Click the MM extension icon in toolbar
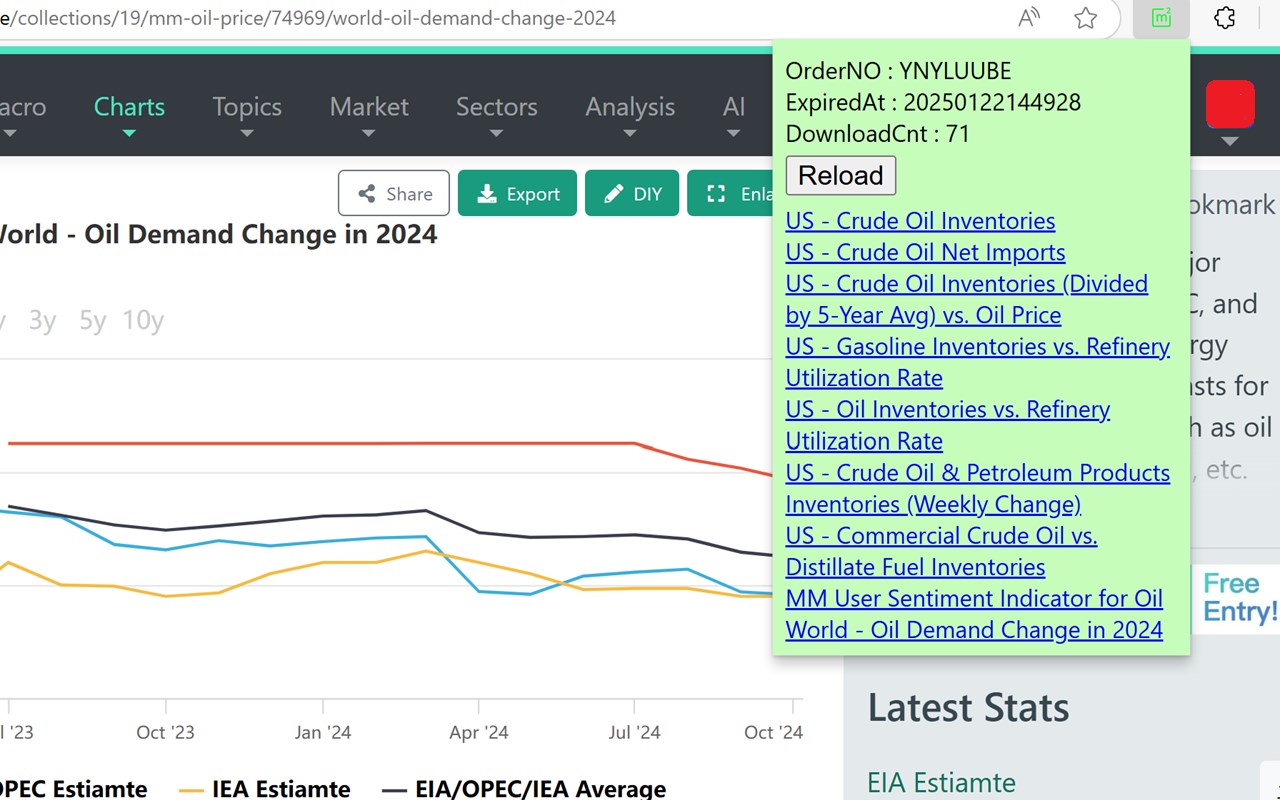 [x=1161, y=18]
